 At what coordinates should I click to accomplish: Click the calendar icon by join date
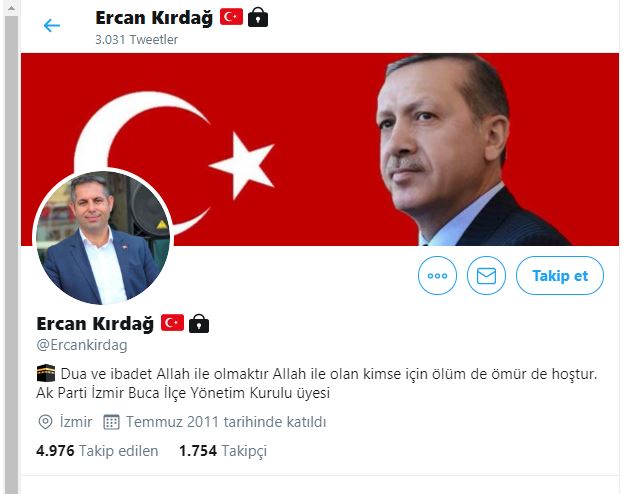(111, 422)
